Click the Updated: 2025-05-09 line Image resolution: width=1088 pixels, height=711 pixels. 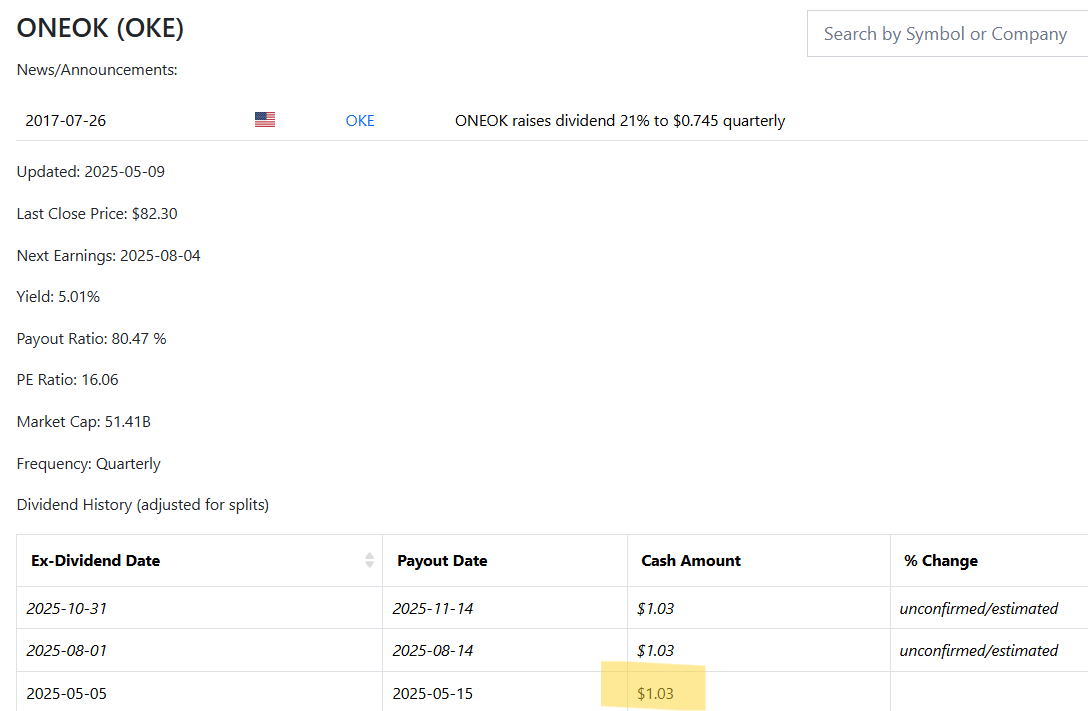[x=91, y=172]
